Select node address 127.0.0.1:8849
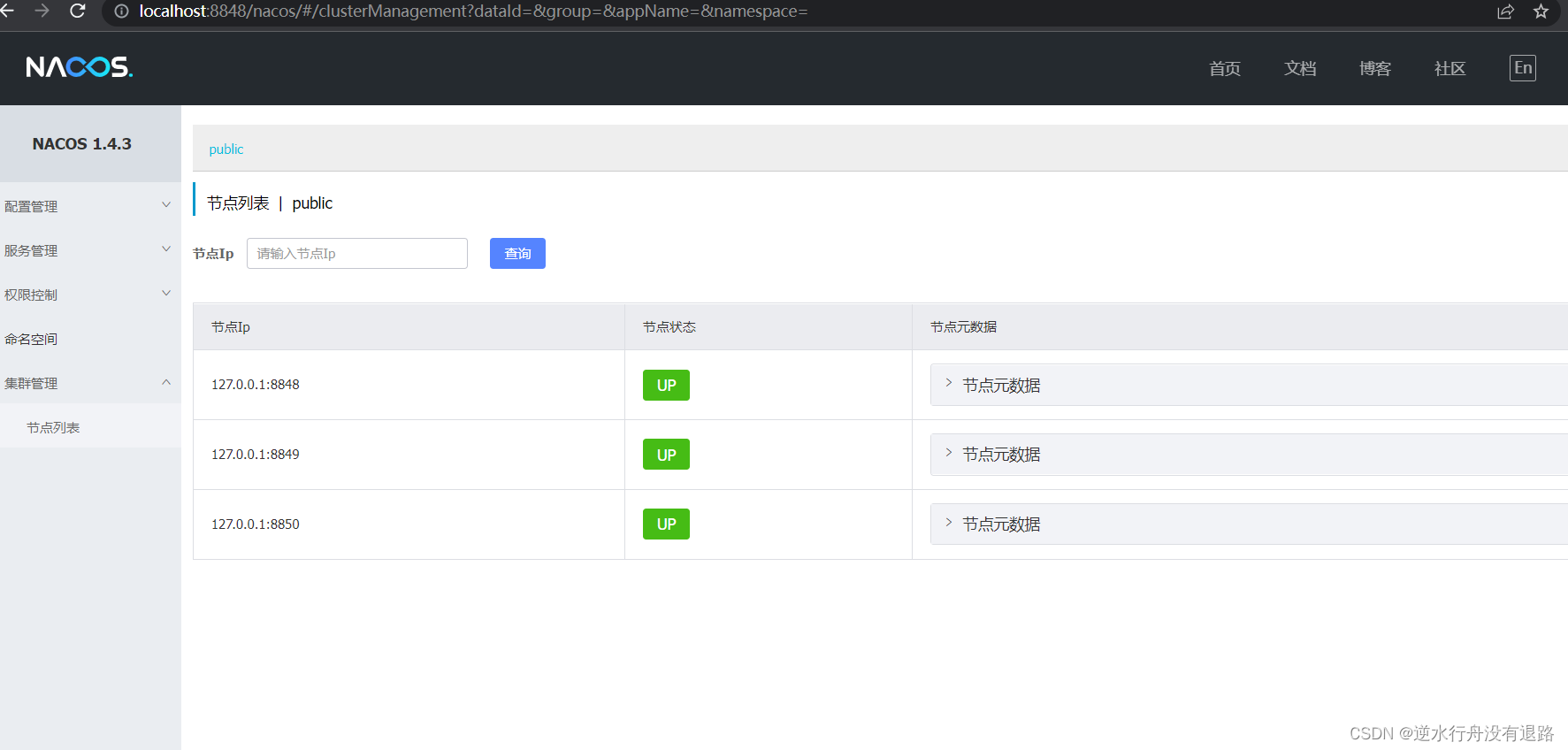The width and height of the screenshot is (1568, 750). click(256, 454)
